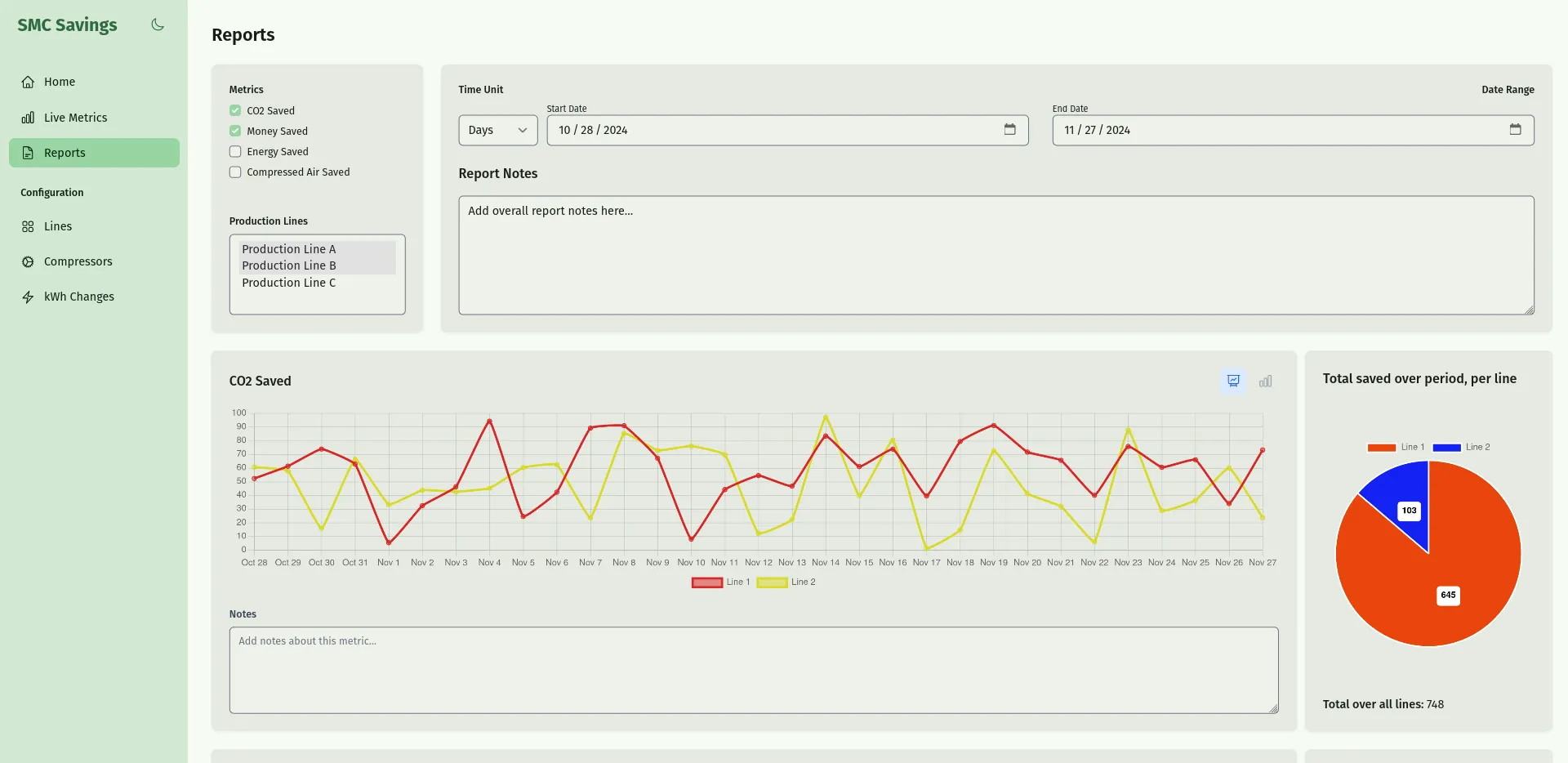Click the SMC Savings logo link

pyautogui.click(x=67, y=25)
